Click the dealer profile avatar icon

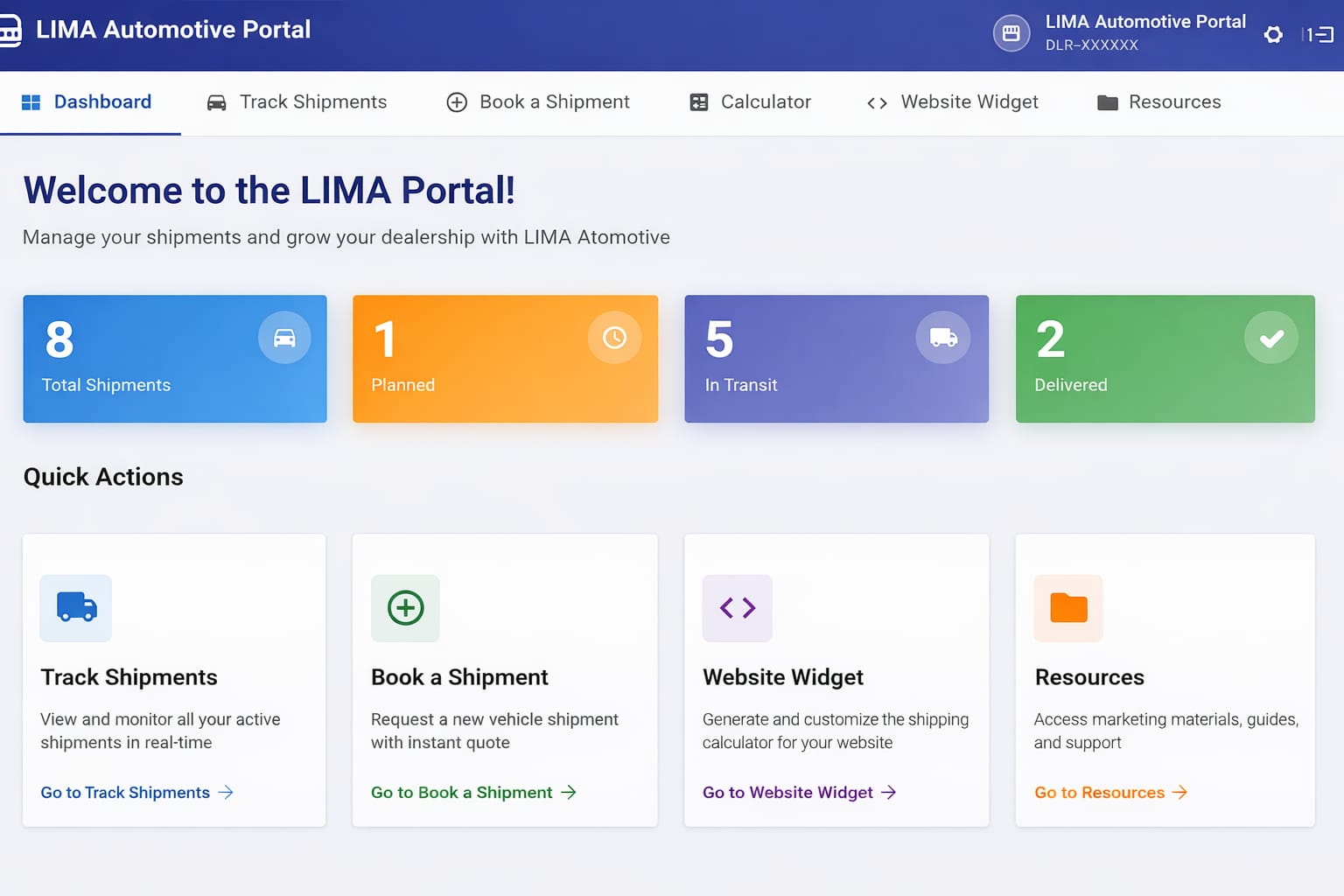[x=1011, y=34]
